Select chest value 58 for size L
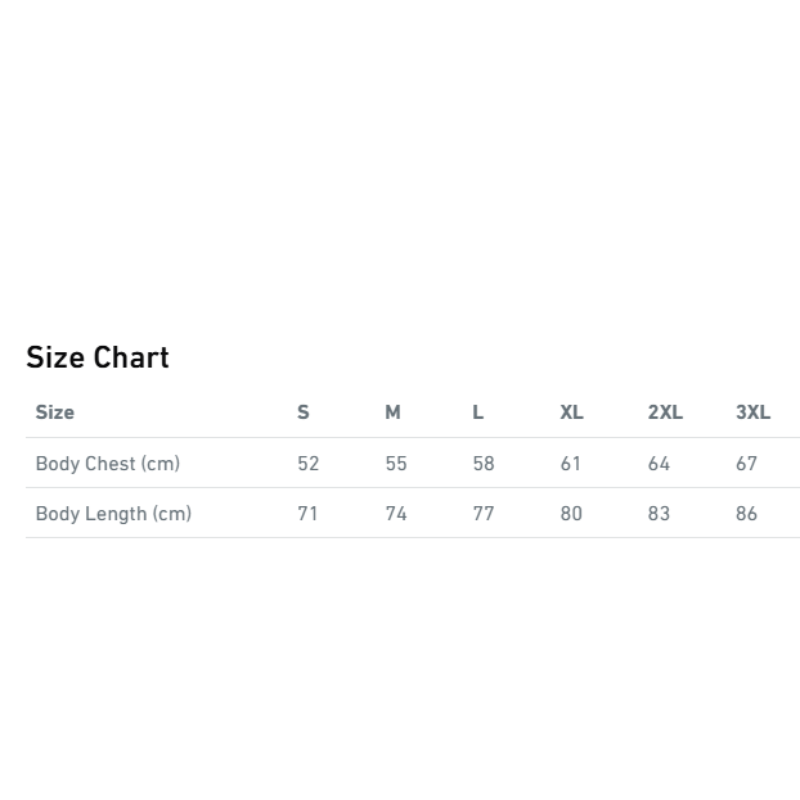 pos(483,464)
